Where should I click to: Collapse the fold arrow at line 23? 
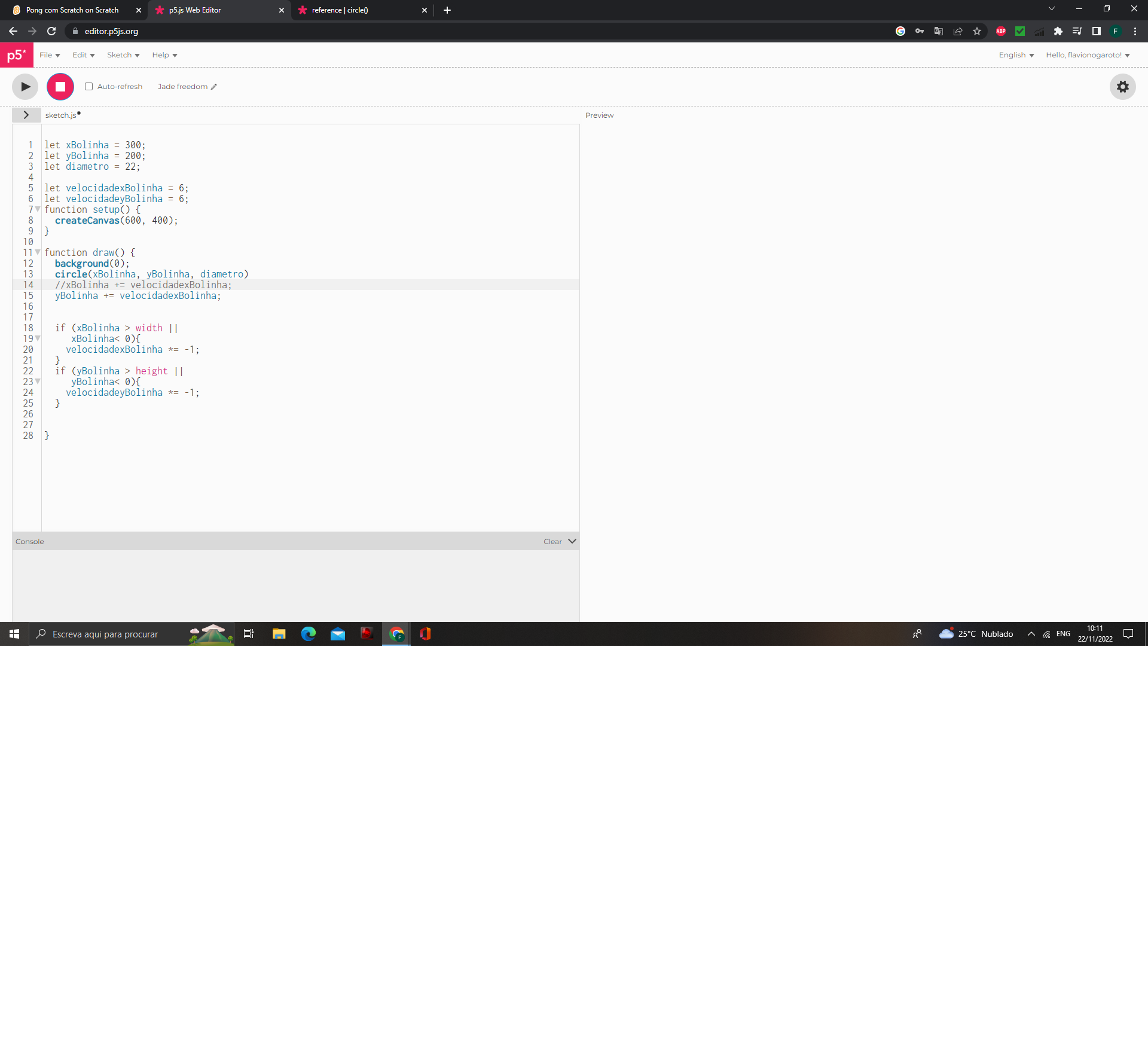coord(38,381)
